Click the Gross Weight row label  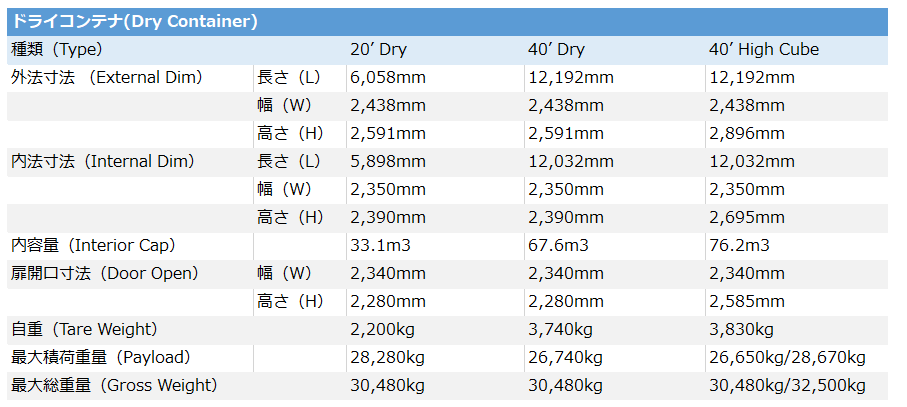pos(114,386)
